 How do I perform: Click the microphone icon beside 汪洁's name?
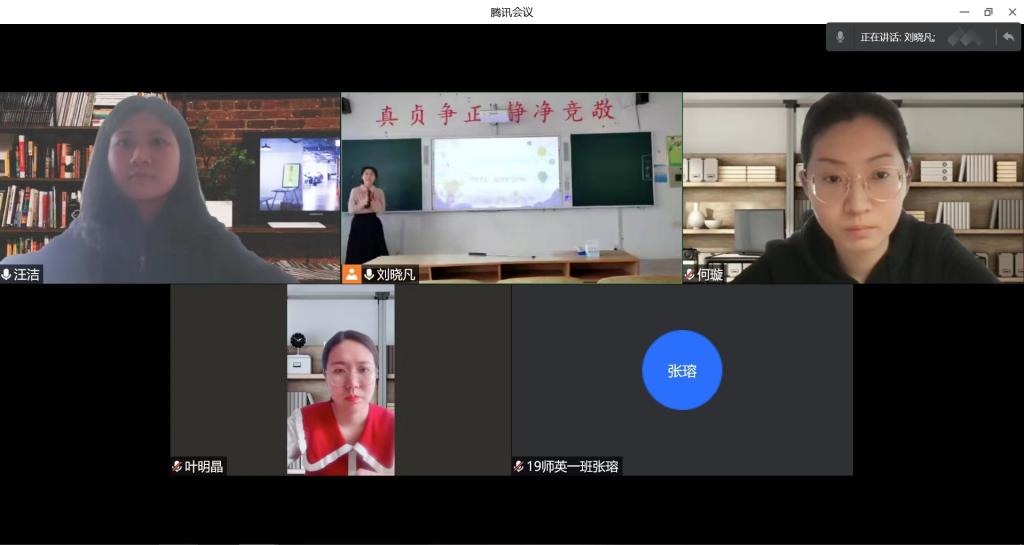(7, 274)
